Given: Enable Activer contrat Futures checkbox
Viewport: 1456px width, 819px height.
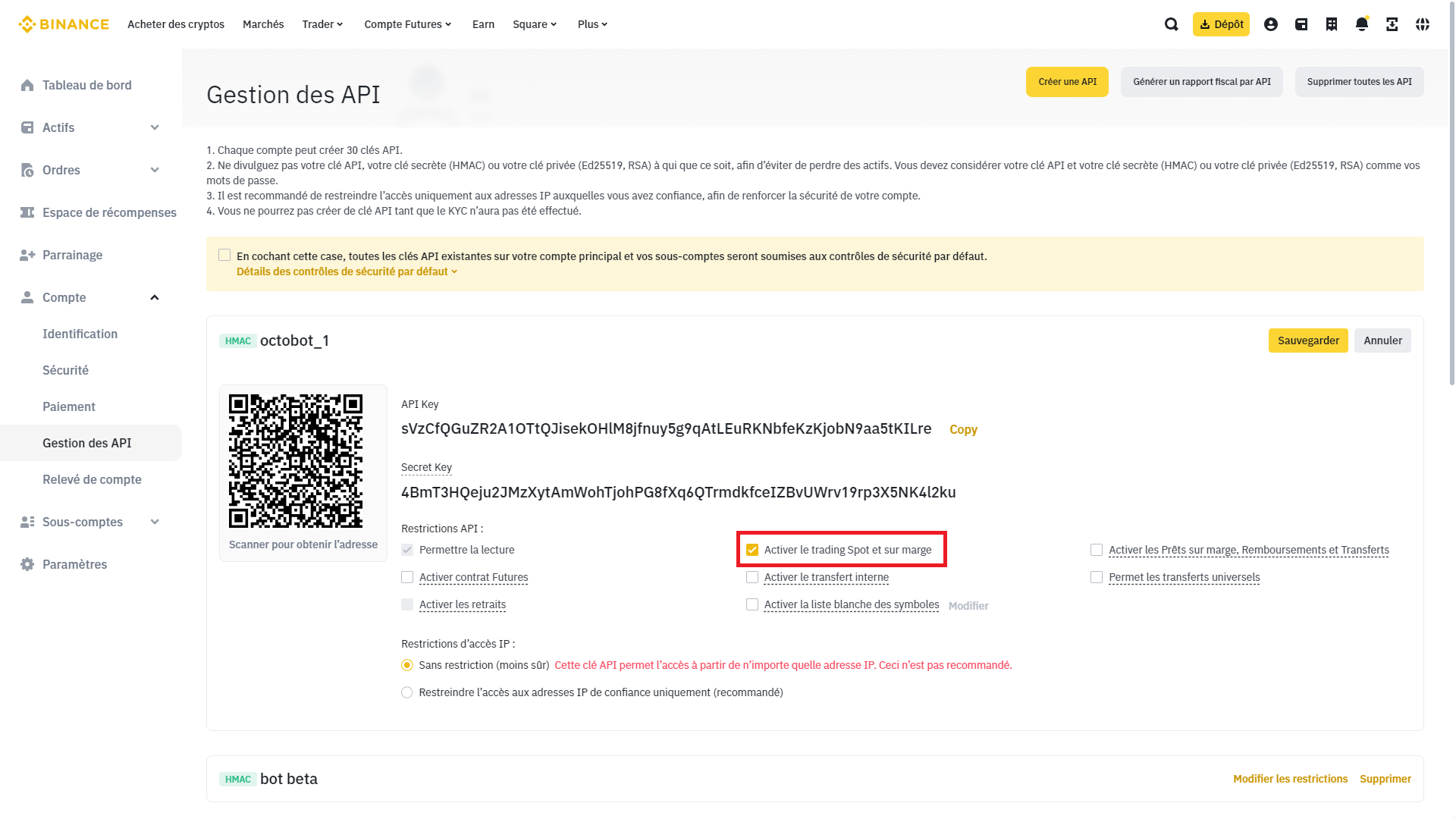Looking at the screenshot, I should pos(407,577).
